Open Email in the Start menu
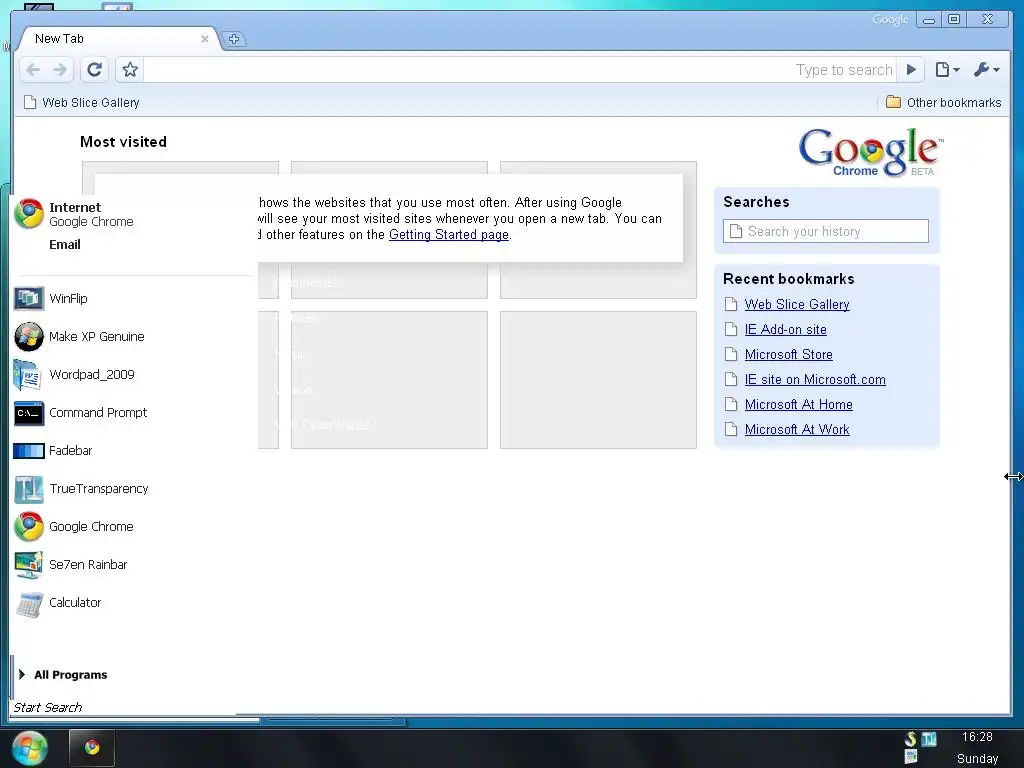Screen dimensions: 1024x768 tap(65, 245)
